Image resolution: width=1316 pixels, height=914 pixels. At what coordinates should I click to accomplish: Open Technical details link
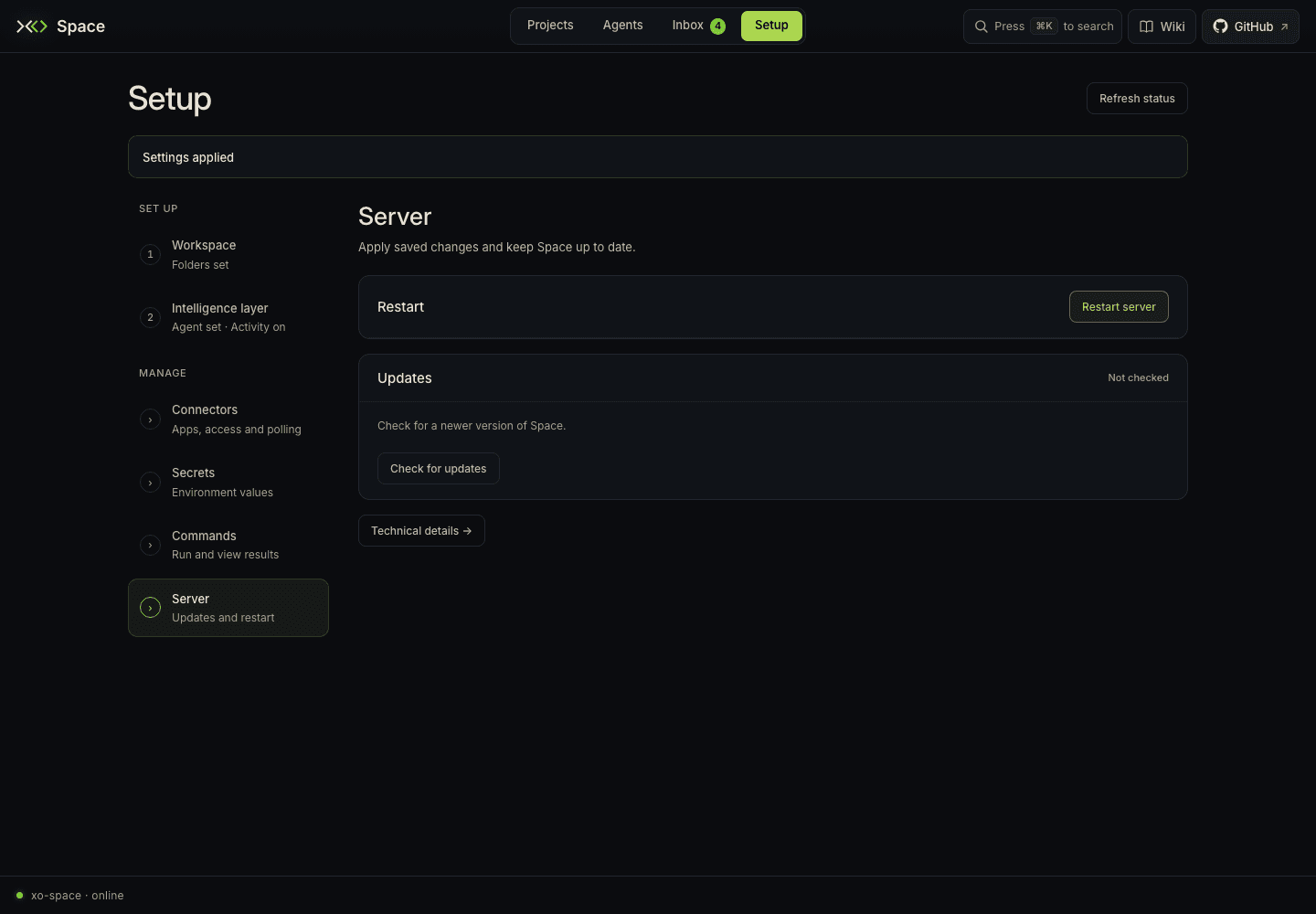click(x=421, y=531)
